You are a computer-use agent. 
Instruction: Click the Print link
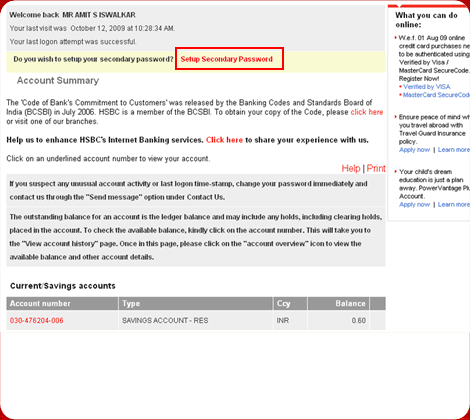pyautogui.click(x=376, y=168)
